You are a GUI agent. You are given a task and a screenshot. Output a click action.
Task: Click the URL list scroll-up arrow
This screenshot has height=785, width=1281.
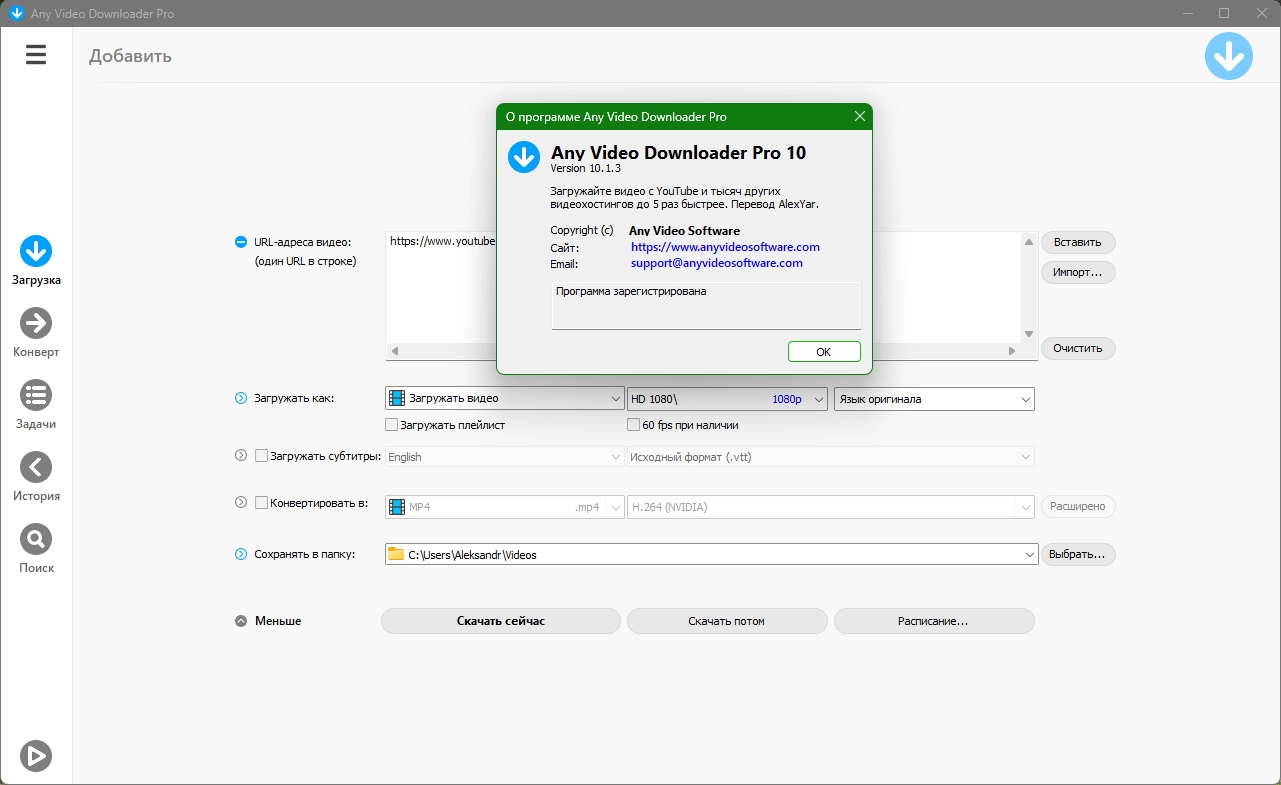pos(1029,241)
